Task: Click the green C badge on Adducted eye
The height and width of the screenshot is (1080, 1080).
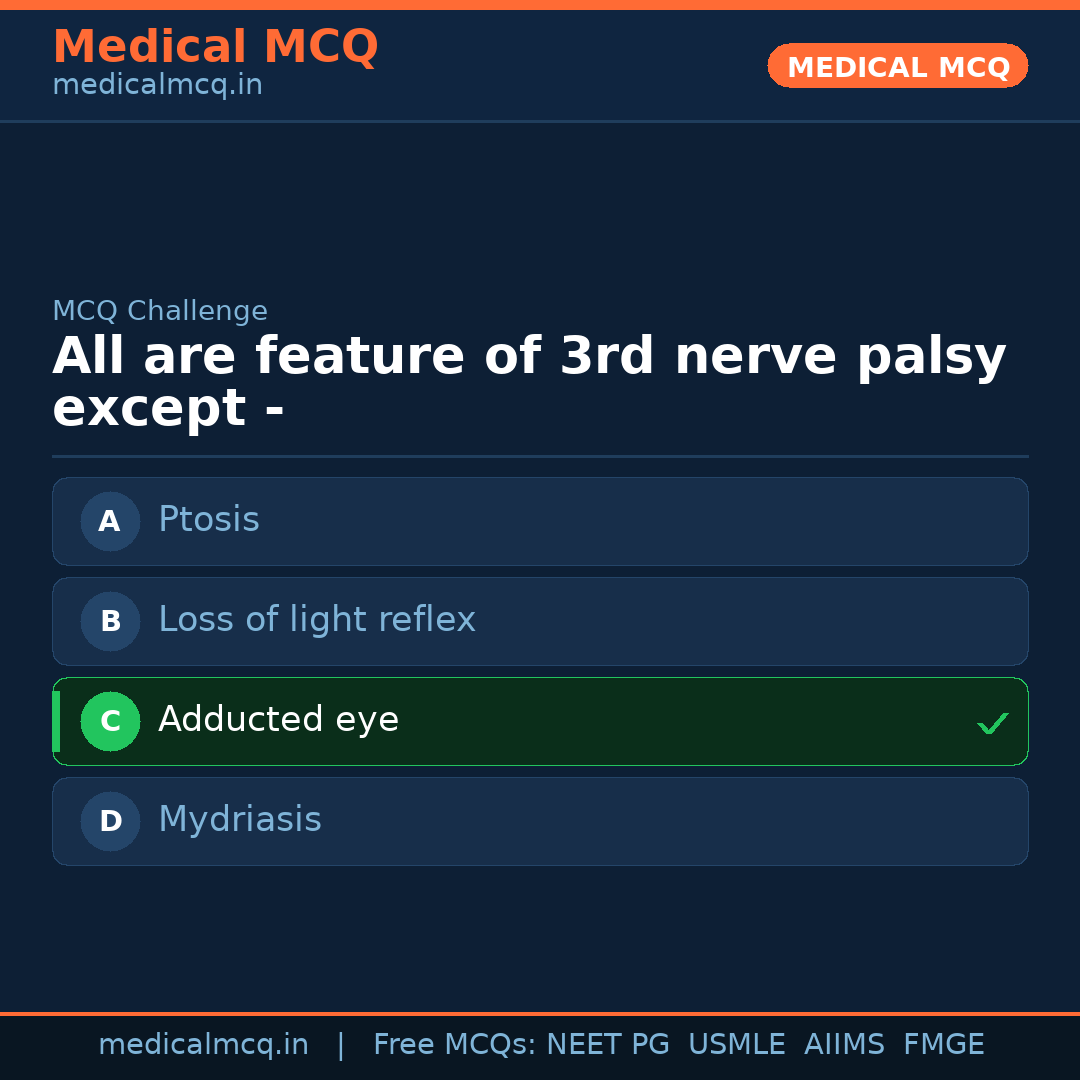Action: 110,721
